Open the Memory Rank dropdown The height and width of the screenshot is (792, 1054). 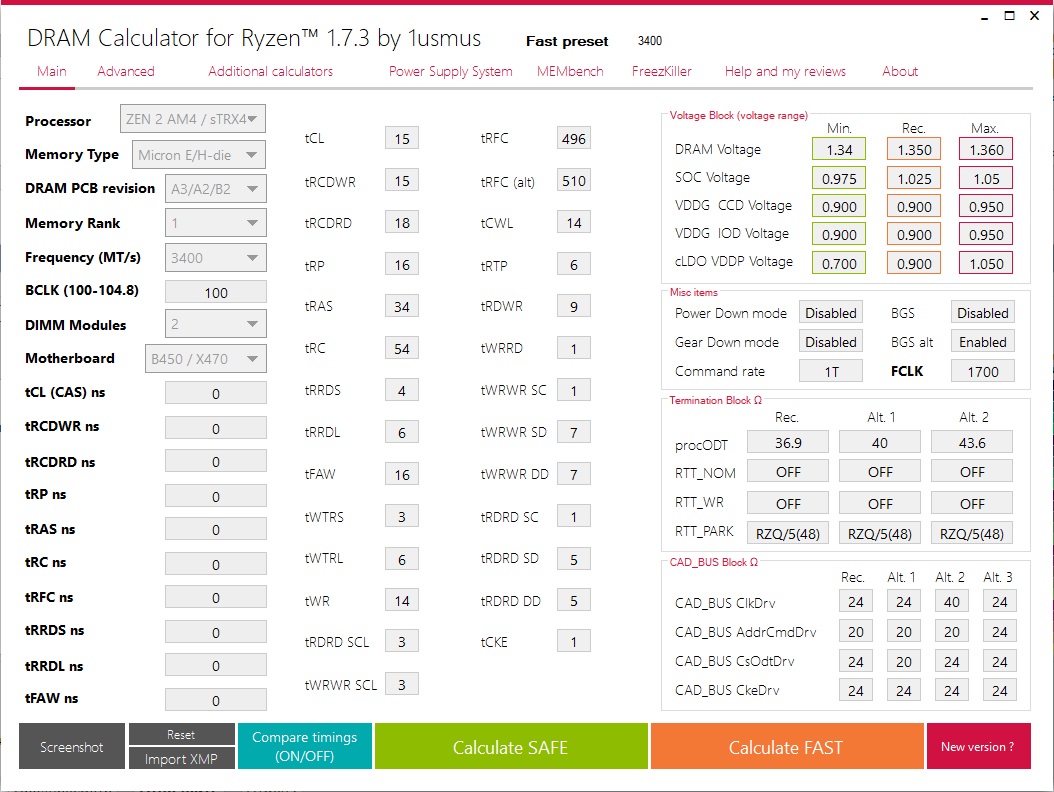tap(215, 223)
